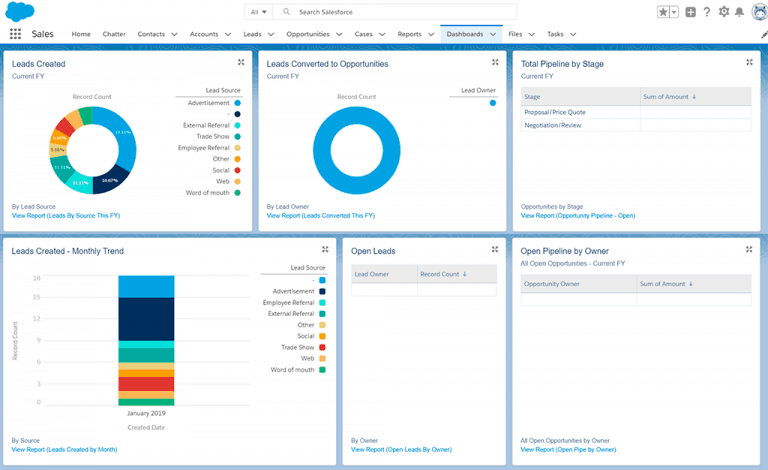Click the search magnifier icon

pos(287,12)
